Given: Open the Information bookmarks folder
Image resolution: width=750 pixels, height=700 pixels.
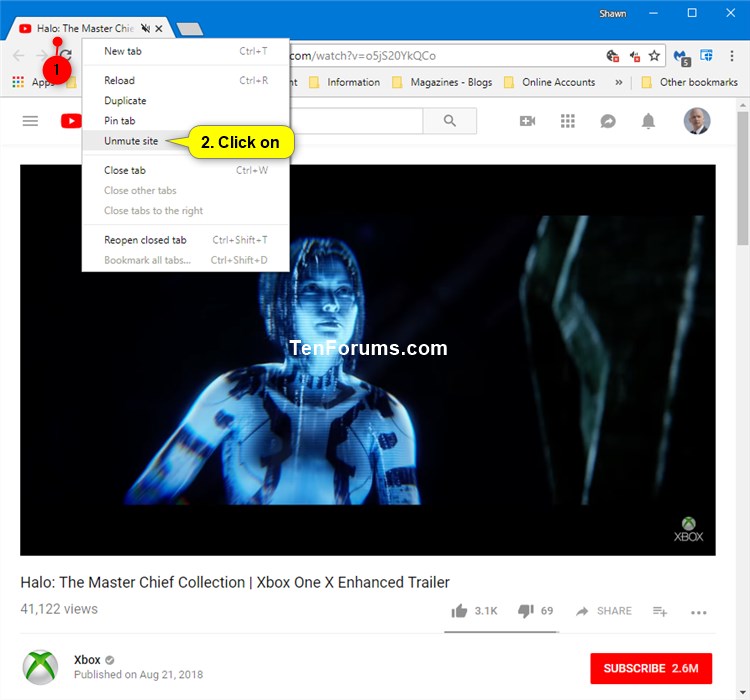Looking at the screenshot, I should click(344, 82).
